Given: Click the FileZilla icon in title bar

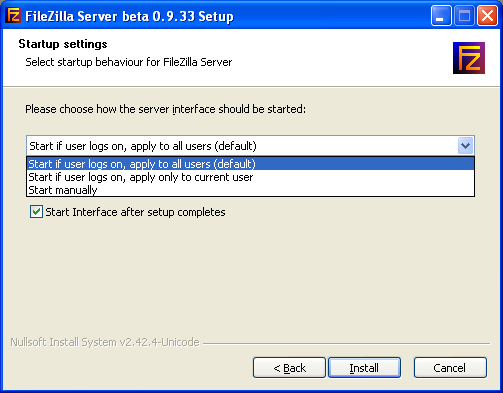Looking at the screenshot, I should pyautogui.click(x=14, y=15).
